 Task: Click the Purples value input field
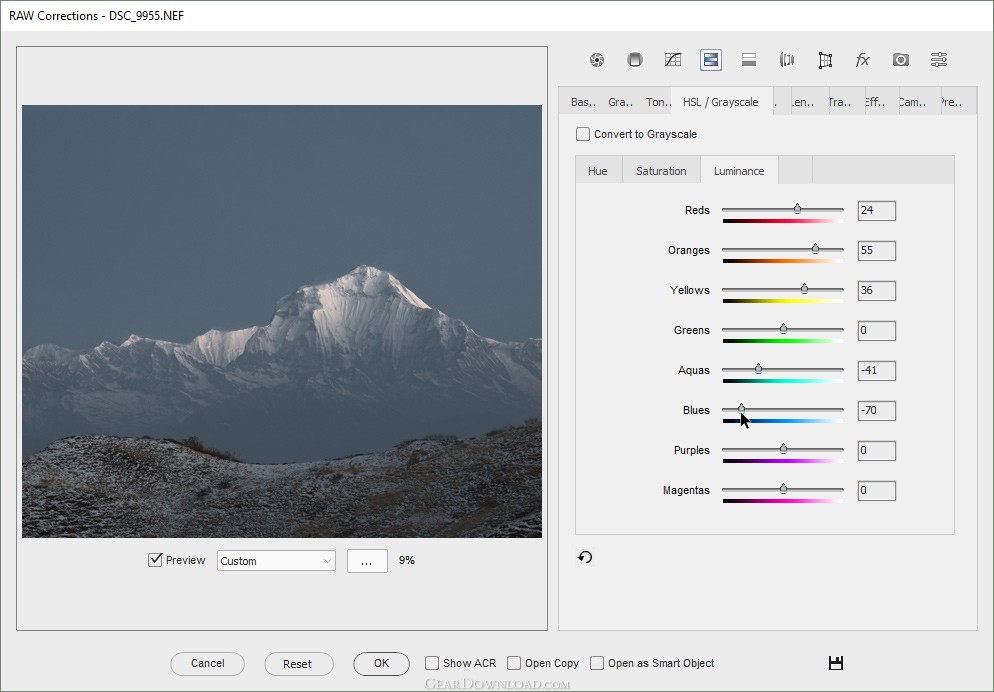877,451
